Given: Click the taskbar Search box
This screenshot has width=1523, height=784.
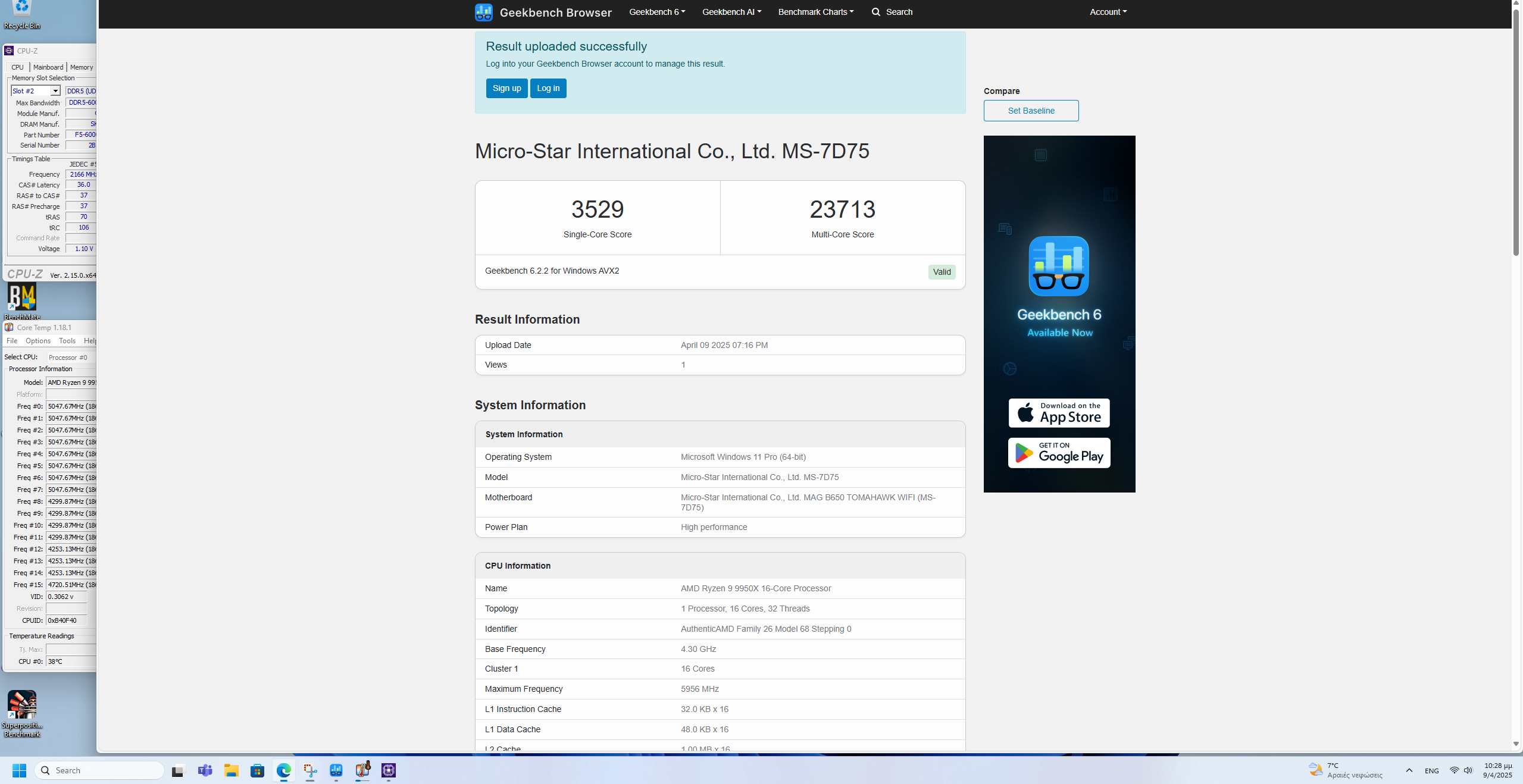Looking at the screenshot, I should (99, 770).
